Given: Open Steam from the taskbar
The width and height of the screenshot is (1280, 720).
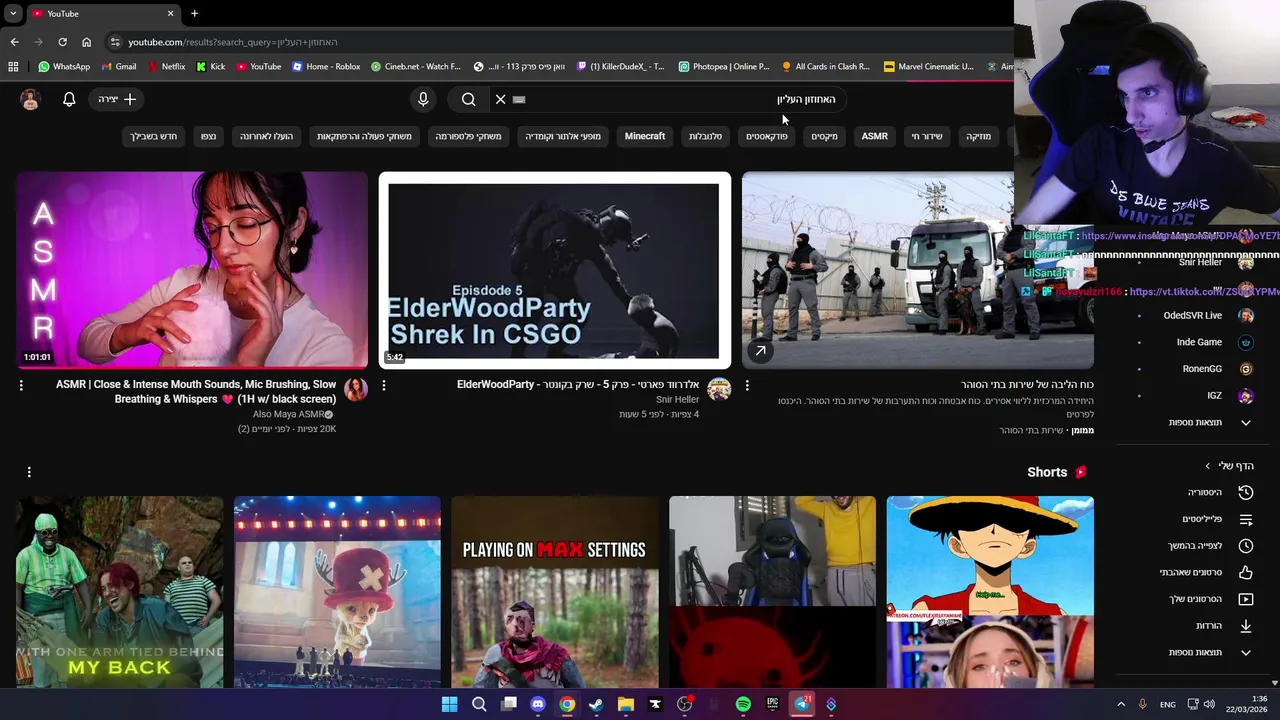Looking at the screenshot, I should [596, 705].
